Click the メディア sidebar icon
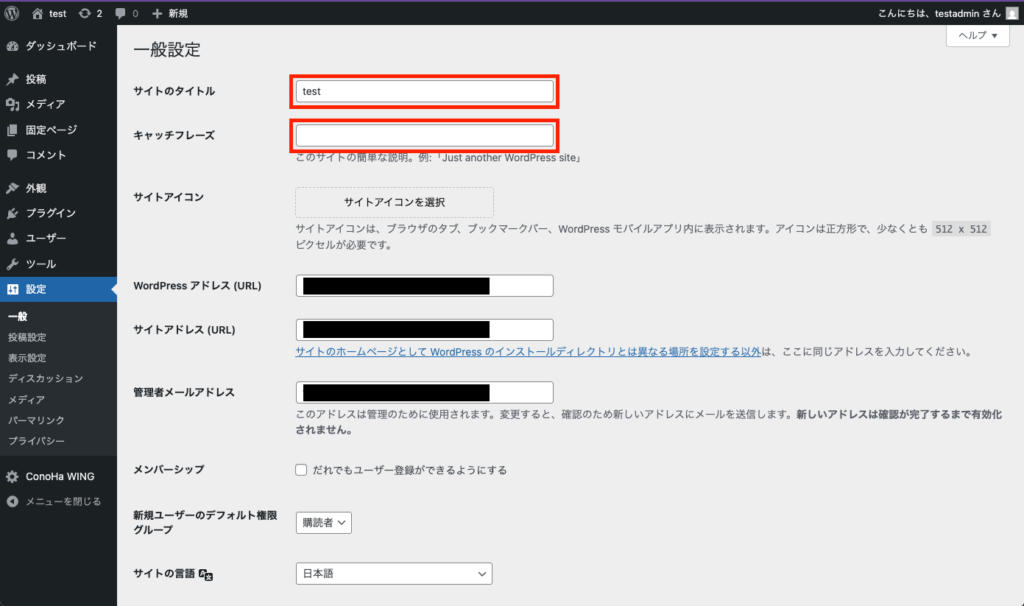 (x=12, y=104)
